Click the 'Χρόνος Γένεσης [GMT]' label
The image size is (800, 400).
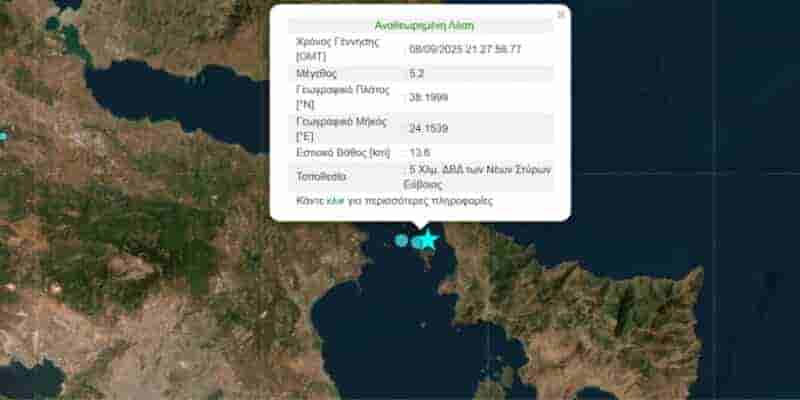click(338, 49)
